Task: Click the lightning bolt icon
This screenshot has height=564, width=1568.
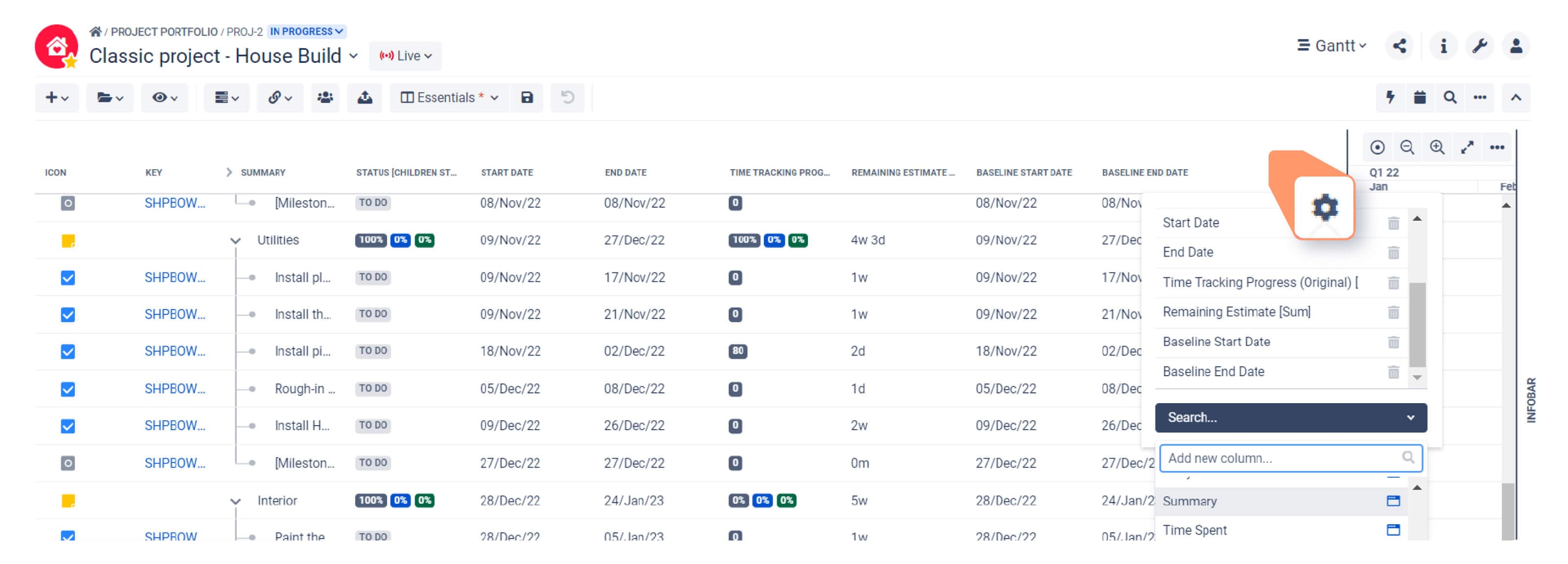Action: pyautogui.click(x=1390, y=98)
